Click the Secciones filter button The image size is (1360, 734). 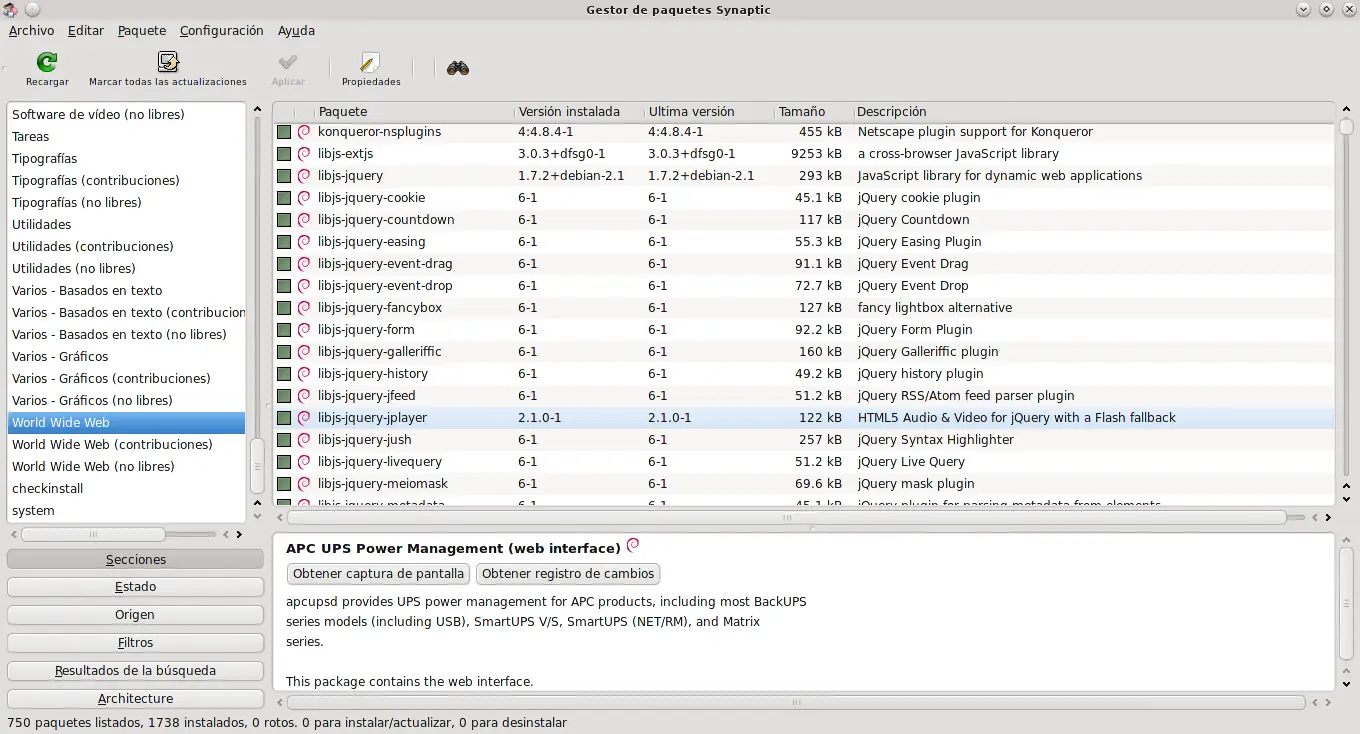pyautogui.click(x=135, y=559)
